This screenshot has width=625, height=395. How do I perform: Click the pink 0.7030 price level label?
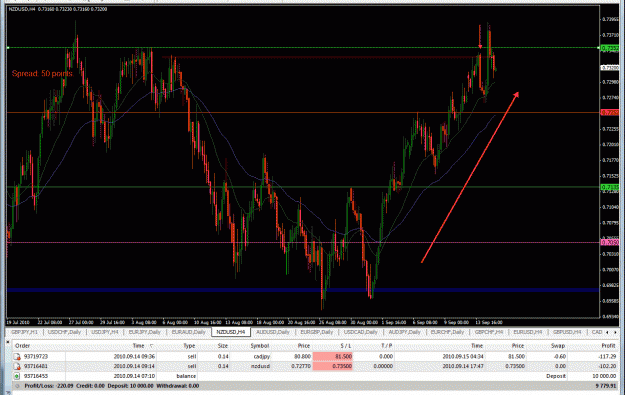(610, 242)
